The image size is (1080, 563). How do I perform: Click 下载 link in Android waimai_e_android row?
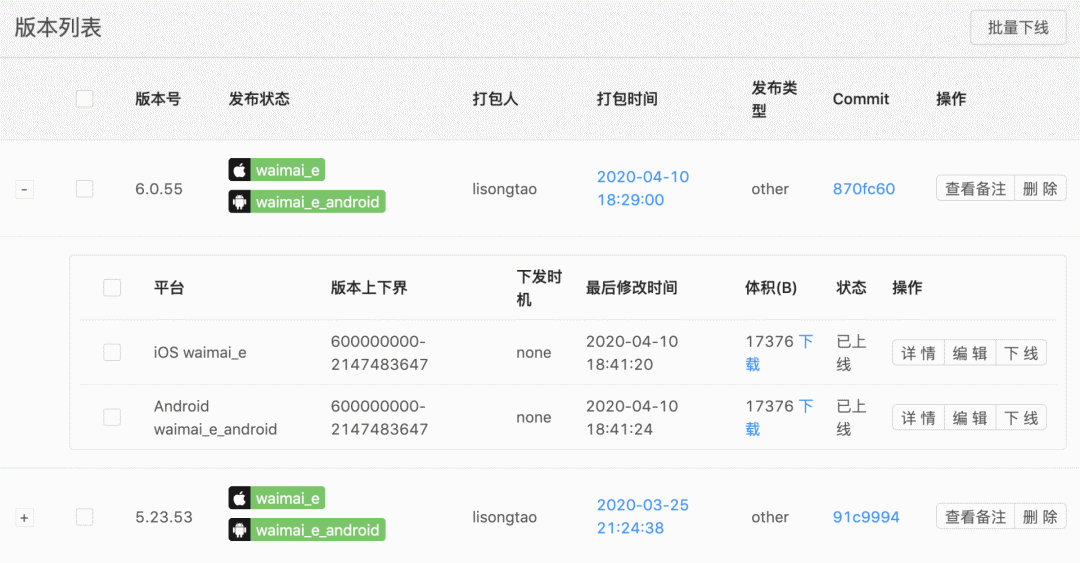[779, 417]
